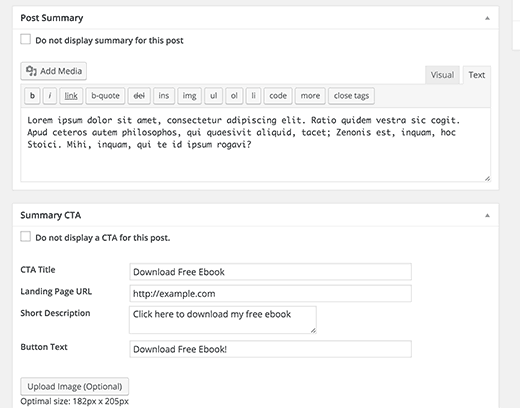Click the code quicktag button
Viewport: 520px width, 408px height.
pyautogui.click(x=278, y=96)
